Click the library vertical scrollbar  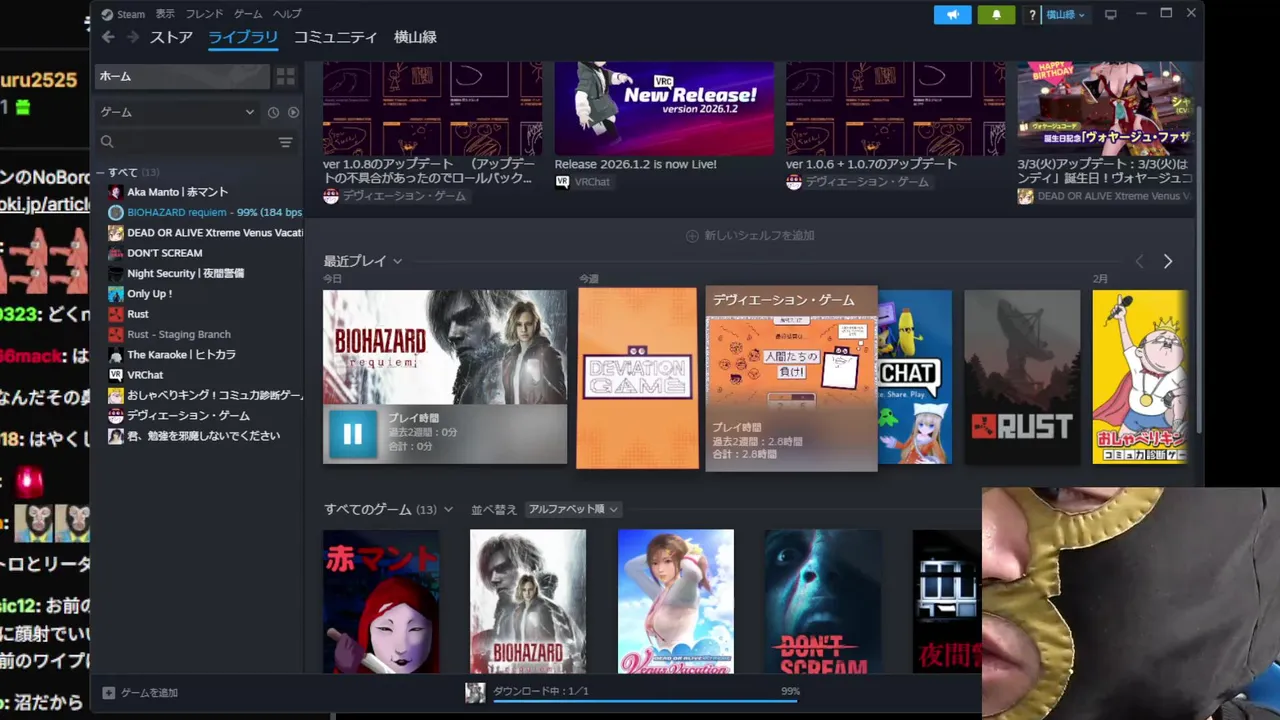point(1197,270)
